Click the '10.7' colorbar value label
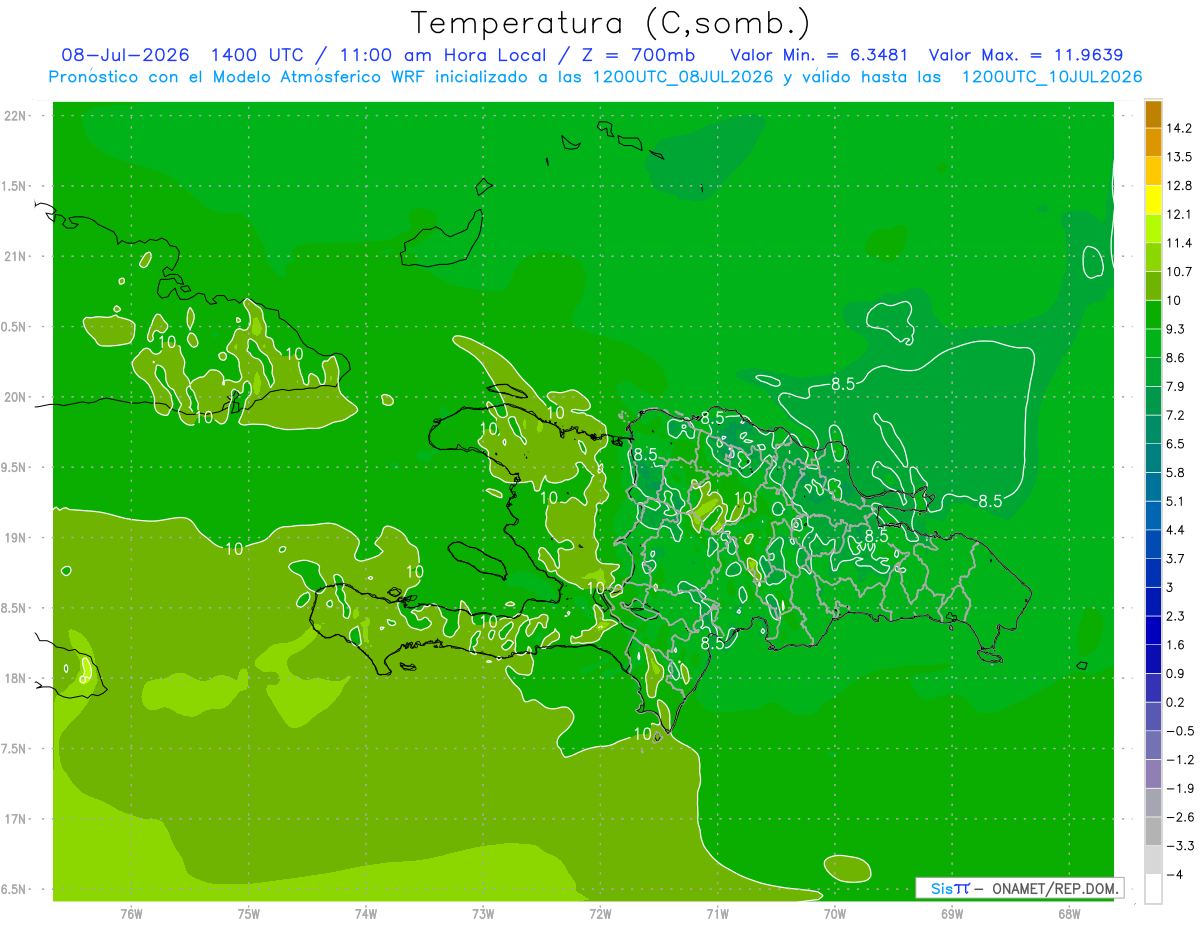Screen dimensions: 1200x927 click(x=1179, y=272)
